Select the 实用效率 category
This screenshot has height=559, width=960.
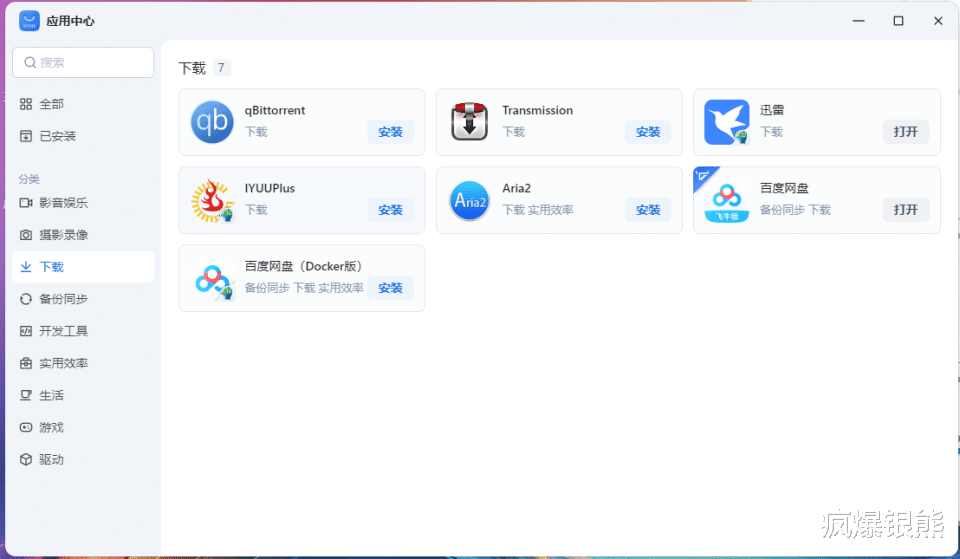coord(83,363)
